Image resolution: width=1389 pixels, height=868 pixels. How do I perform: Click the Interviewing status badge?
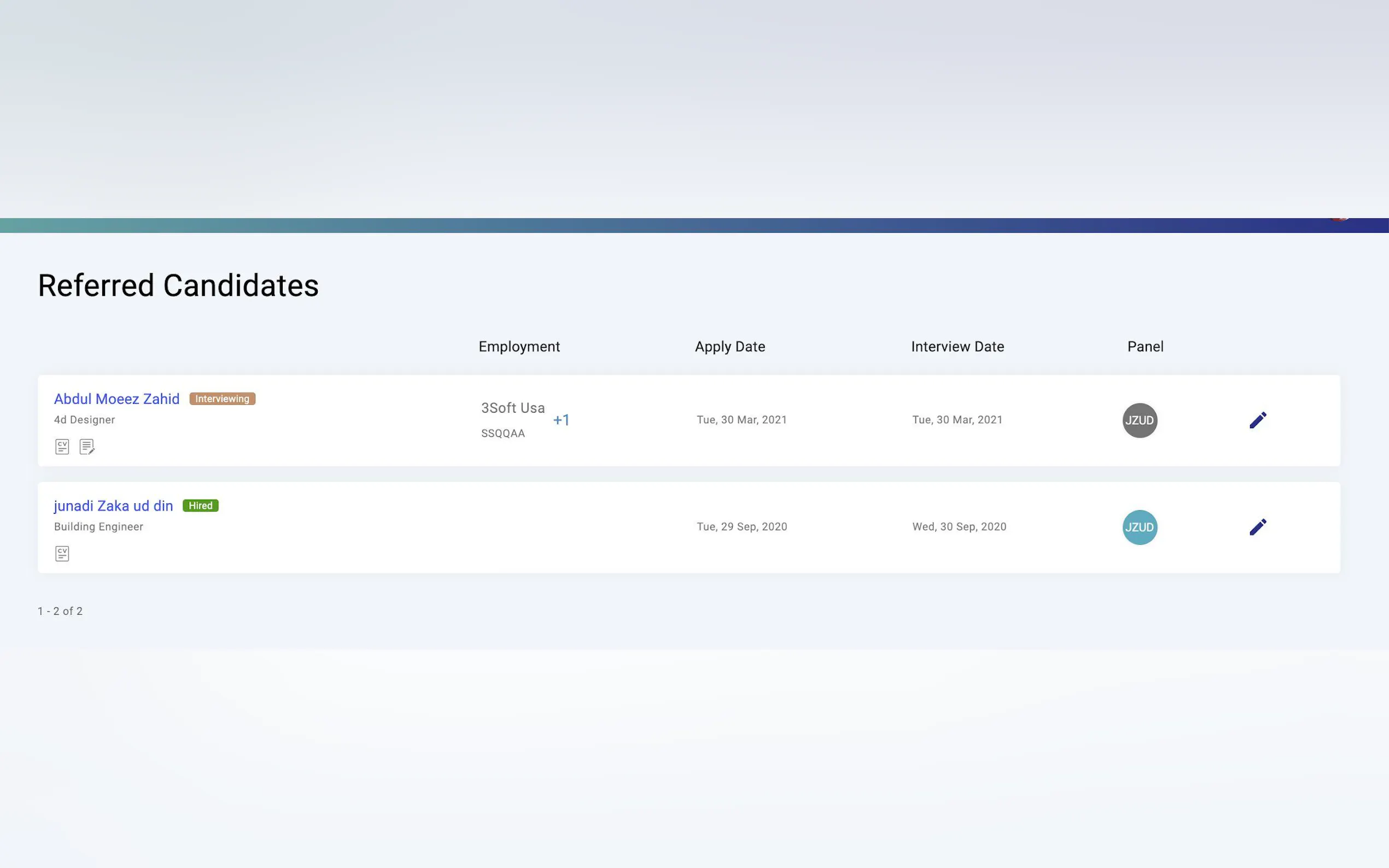[x=222, y=399]
